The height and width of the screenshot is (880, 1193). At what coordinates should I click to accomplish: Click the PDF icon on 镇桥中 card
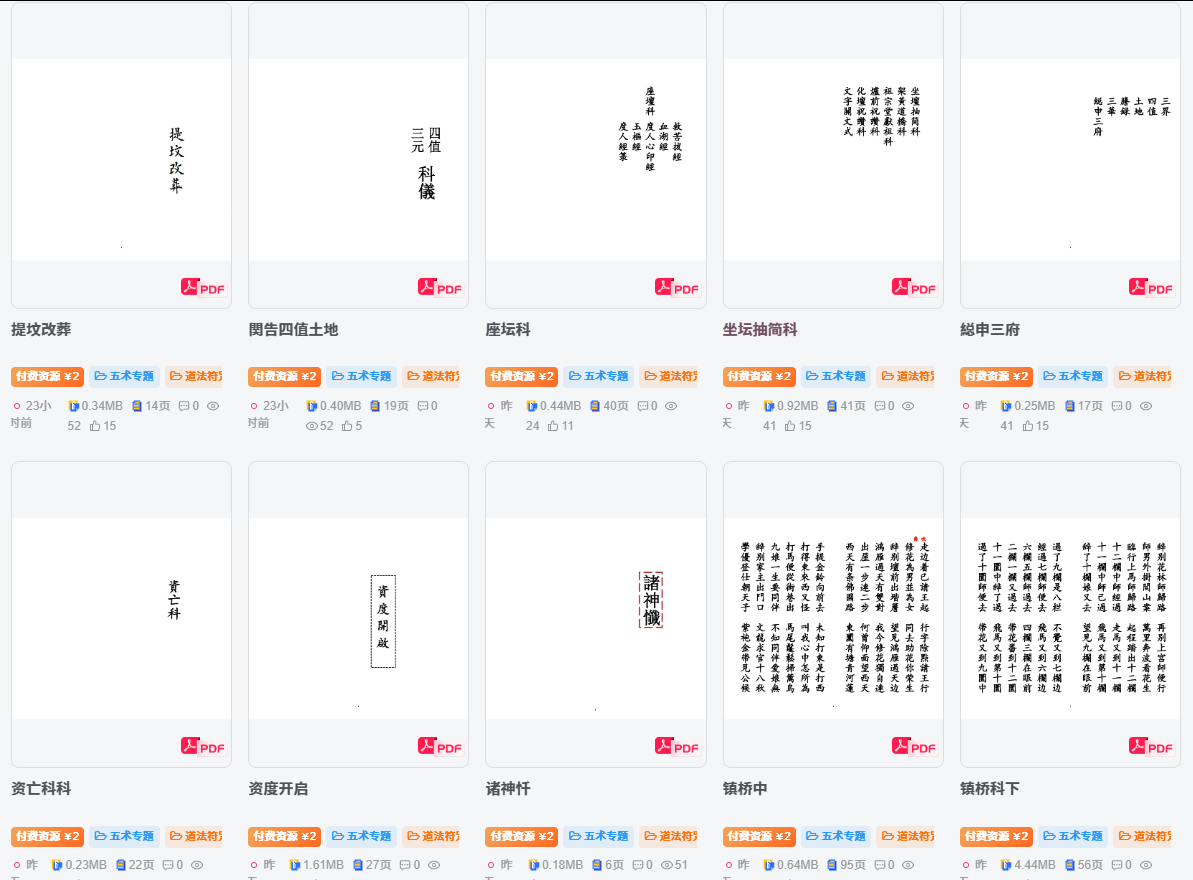click(x=914, y=747)
